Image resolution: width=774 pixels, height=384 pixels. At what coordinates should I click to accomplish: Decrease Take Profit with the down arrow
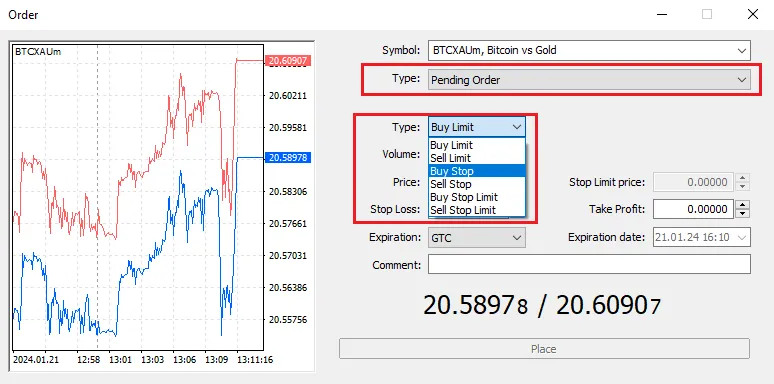pos(742,214)
